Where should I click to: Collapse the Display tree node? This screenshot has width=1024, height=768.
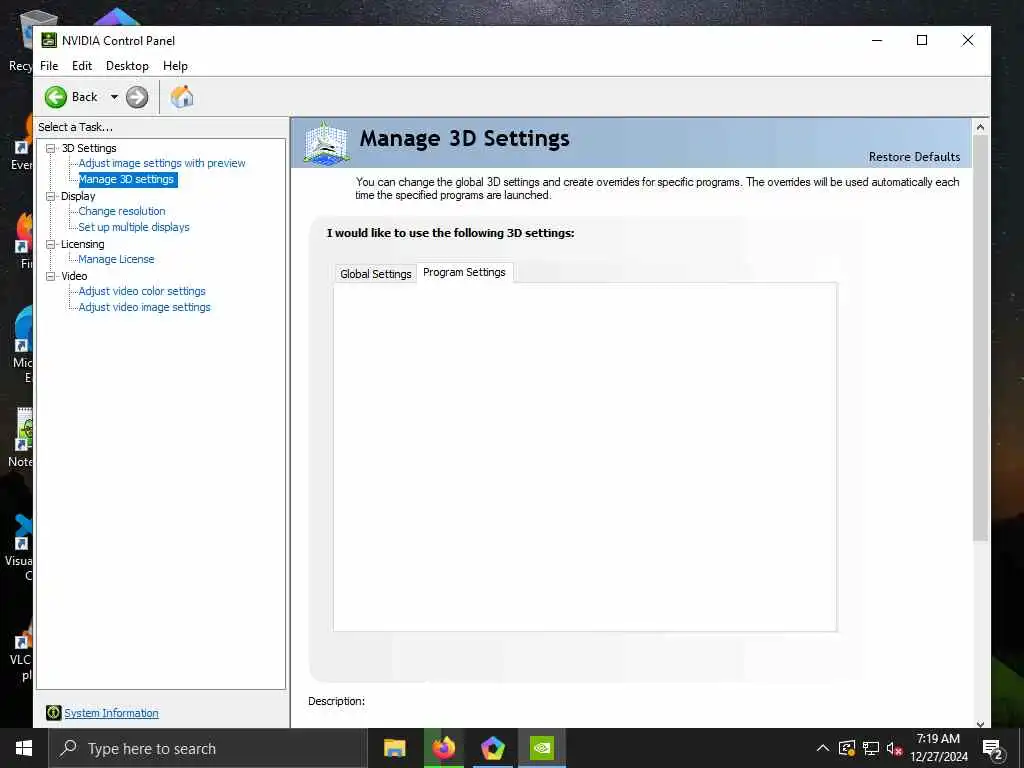[x=50, y=196]
